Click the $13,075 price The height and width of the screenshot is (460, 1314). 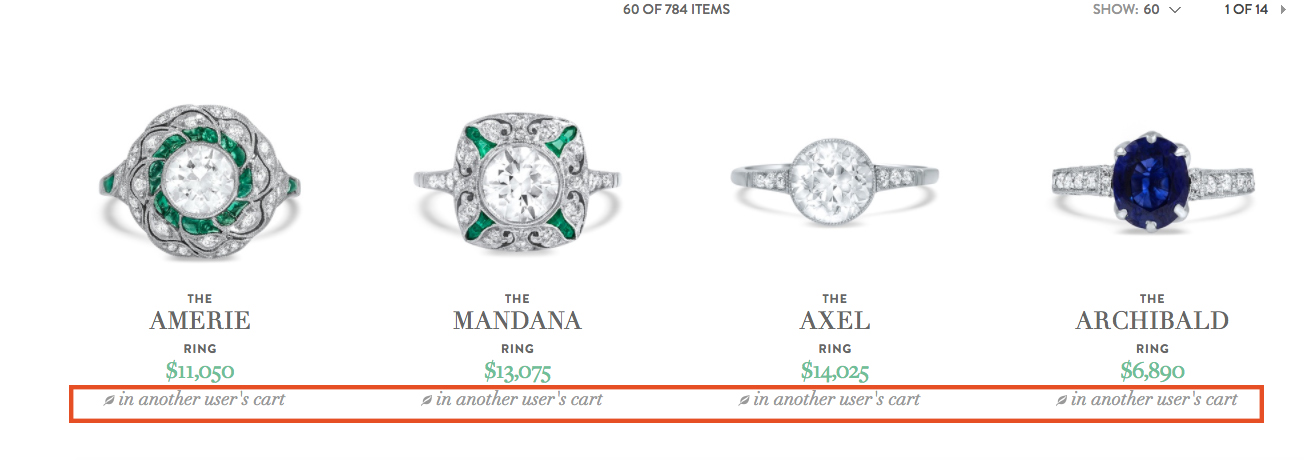pos(517,372)
